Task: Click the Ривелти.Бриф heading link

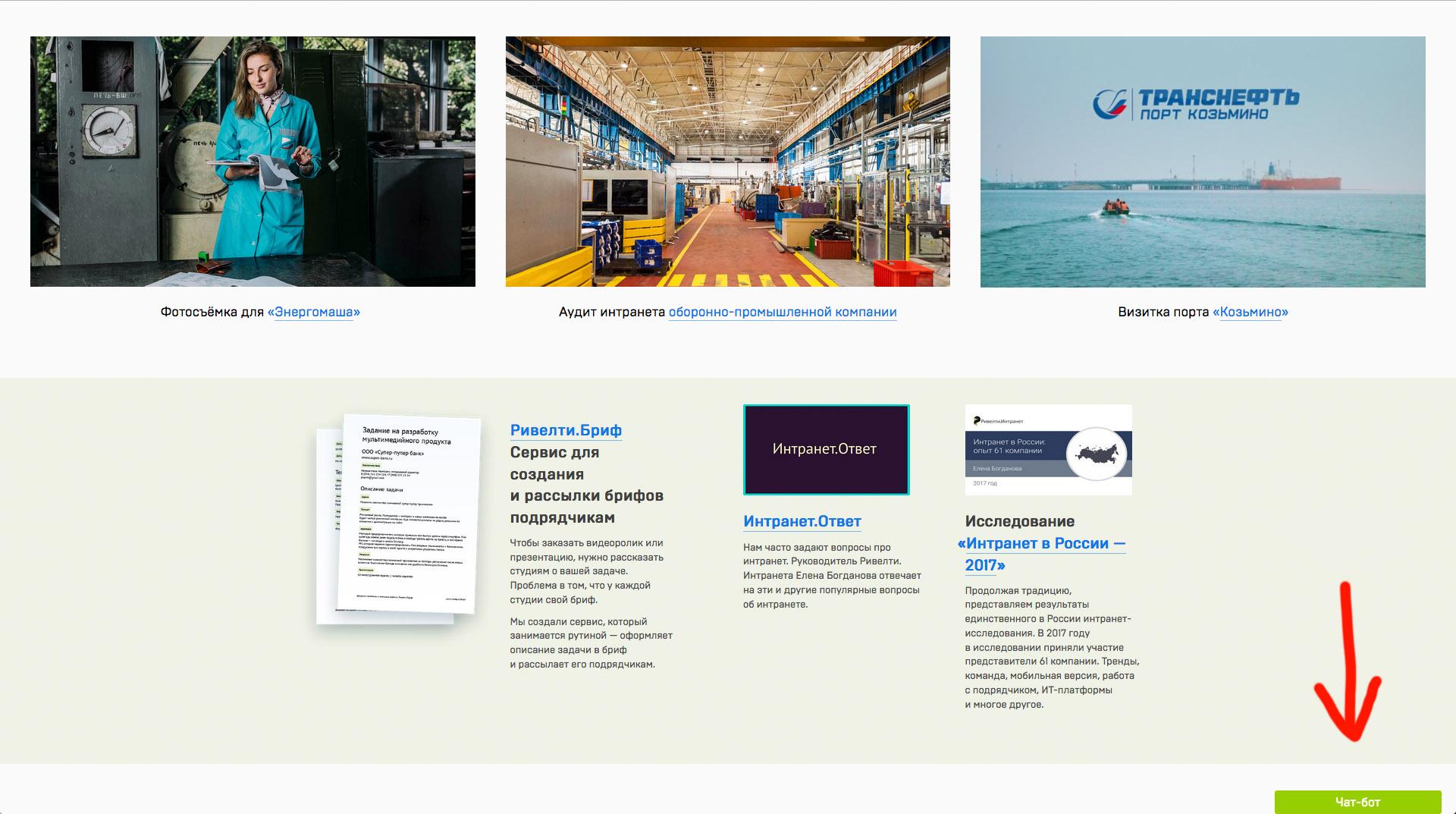Action: 566,430
